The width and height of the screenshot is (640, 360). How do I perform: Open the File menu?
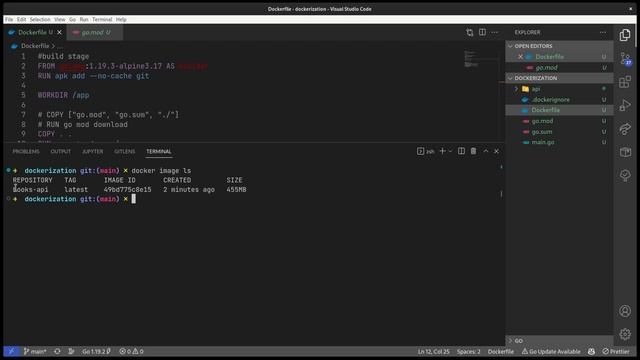click(x=9, y=19)
